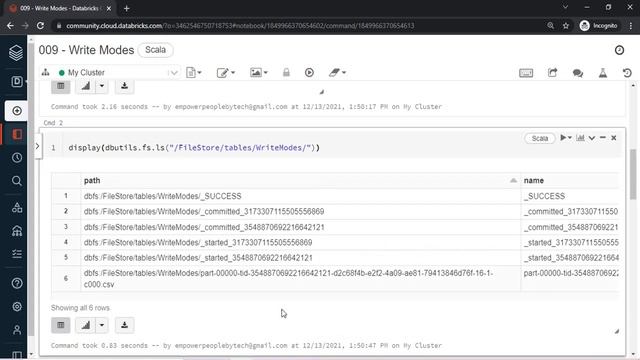Open the Run Cell dropdown in Cmd 2
640x360 pixels.
coord(566,138)
